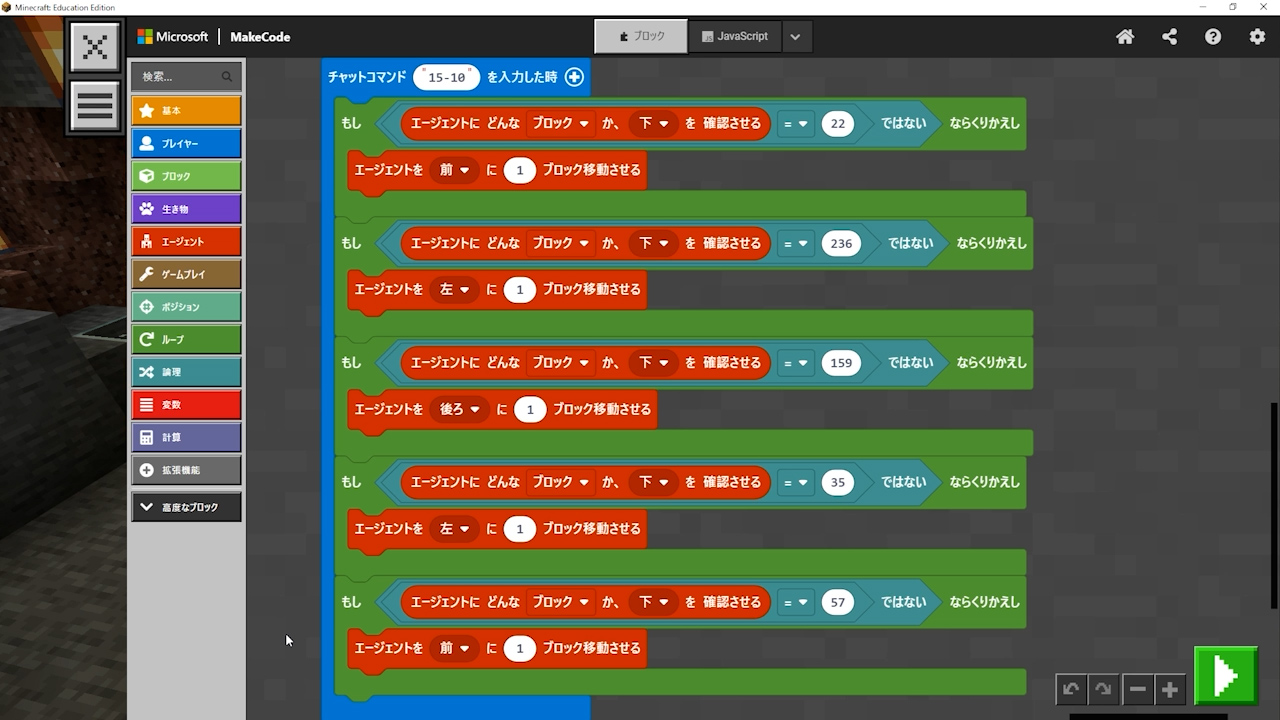Image resolution: width=1280 pixels, height=720 pixels.
Task: Open the エージェント block category
Action: point(186,241)
